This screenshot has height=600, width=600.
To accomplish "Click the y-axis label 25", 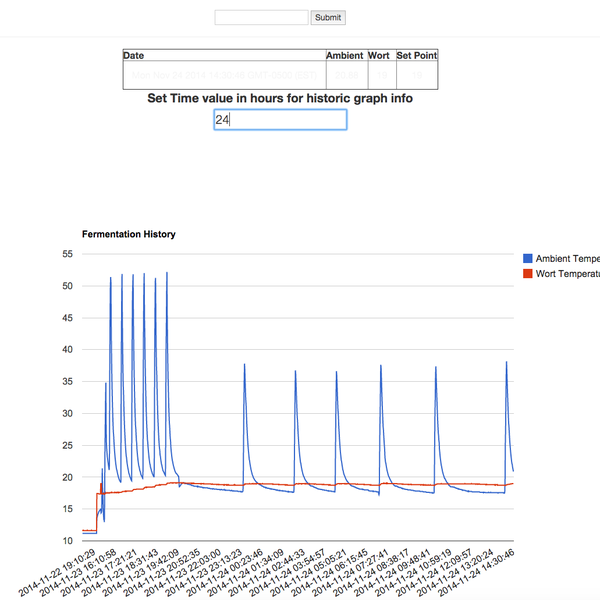I will [x=67, y=445].
